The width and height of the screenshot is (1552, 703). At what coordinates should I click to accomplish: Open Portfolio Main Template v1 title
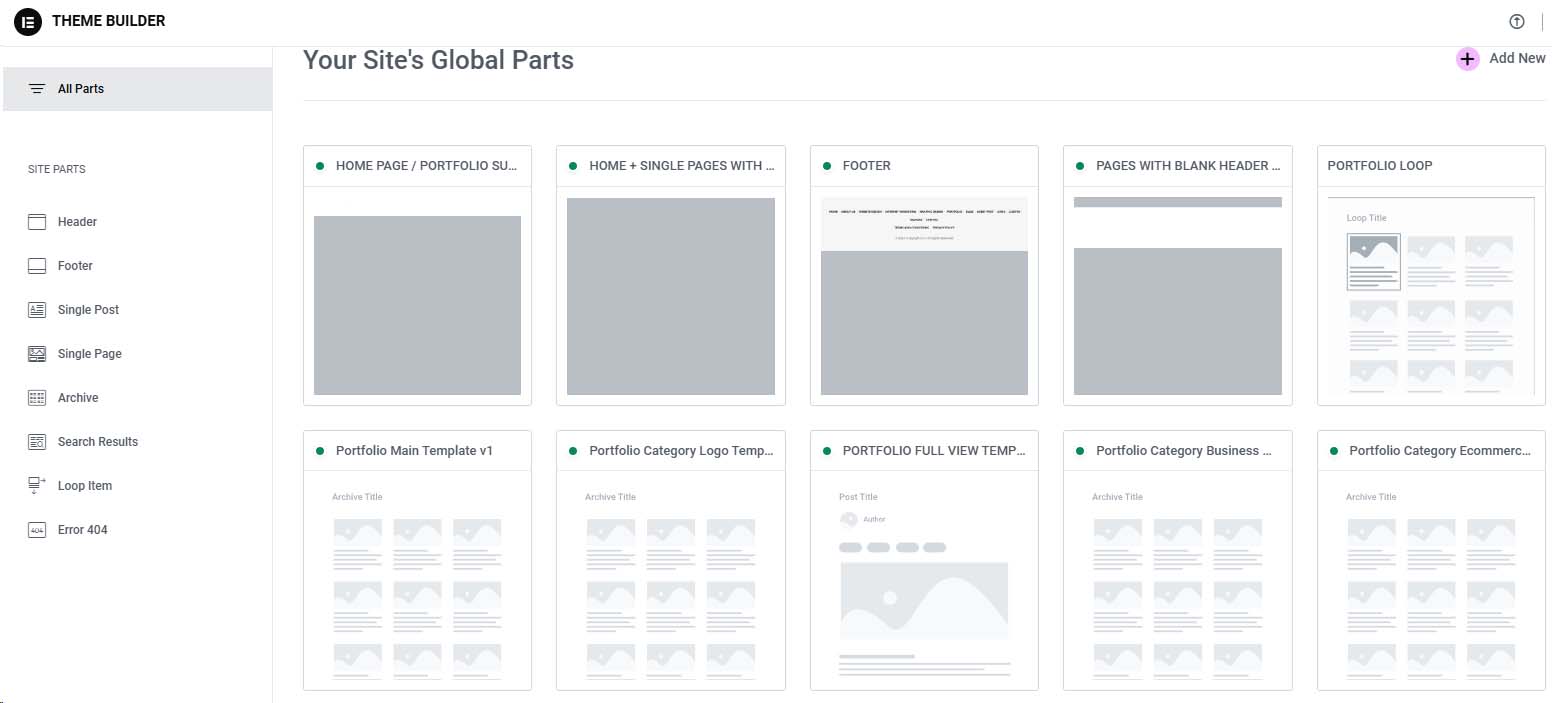tap(414, 451)
